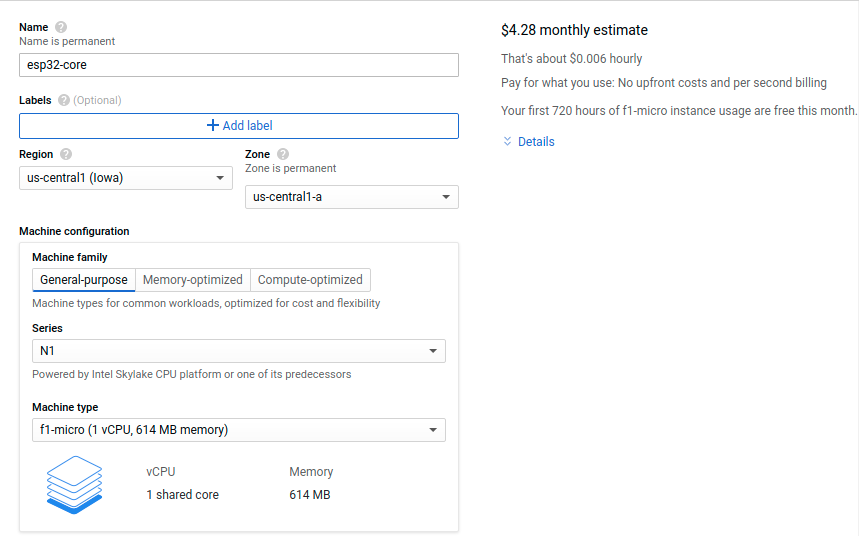Image resolution: width=859 pixels, height=536 pixels.
Task: Choose the Compute-optimized machine family tab
Action: click(x=310, y=280)
